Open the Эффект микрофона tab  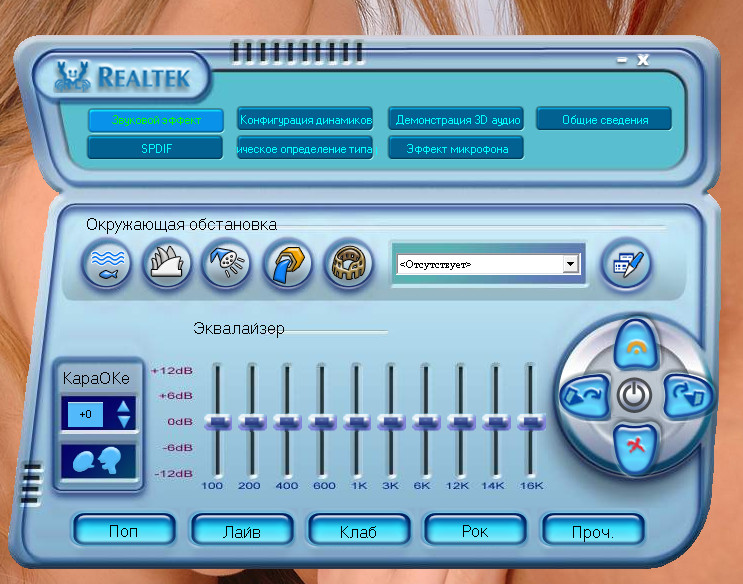point(457,148)
